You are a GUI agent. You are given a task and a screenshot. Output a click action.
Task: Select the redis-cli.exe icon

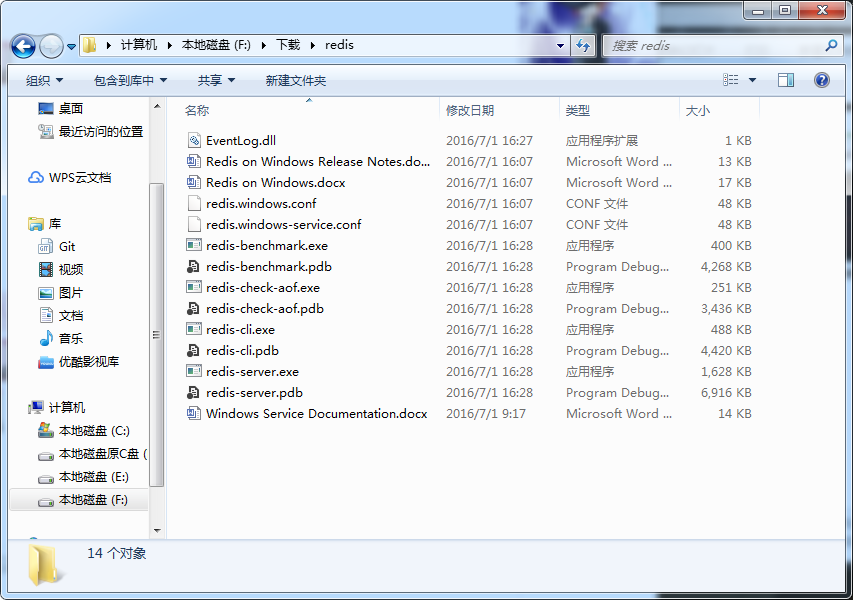[194, 329]
